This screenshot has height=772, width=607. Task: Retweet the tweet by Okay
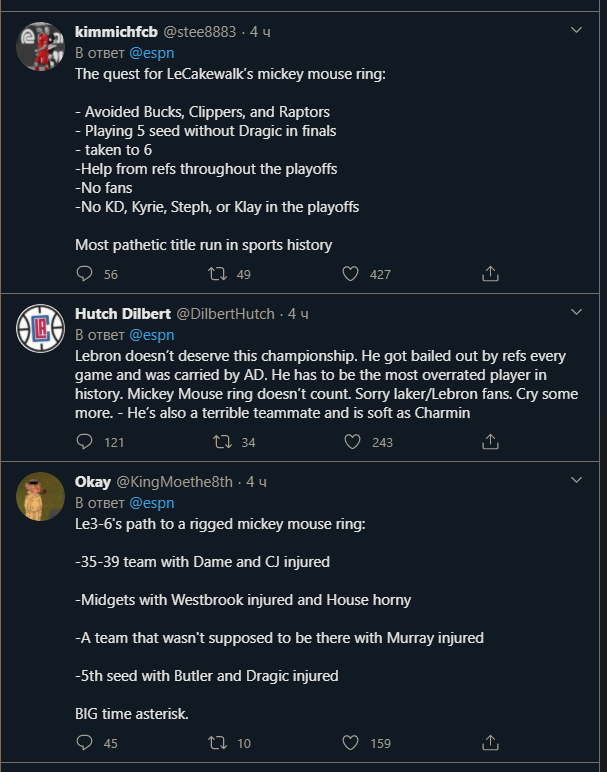click(x=216, y=743)
